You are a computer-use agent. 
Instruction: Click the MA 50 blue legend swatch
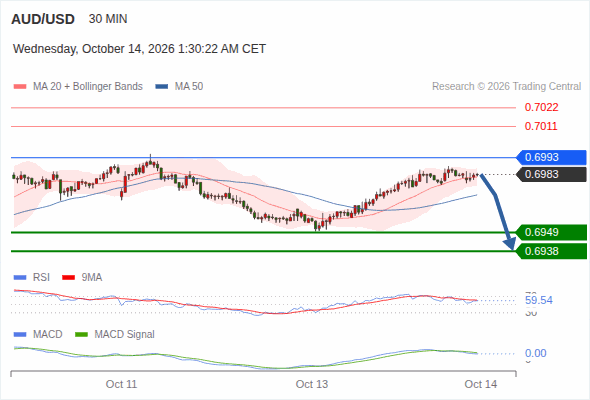(x=161, y=87)
